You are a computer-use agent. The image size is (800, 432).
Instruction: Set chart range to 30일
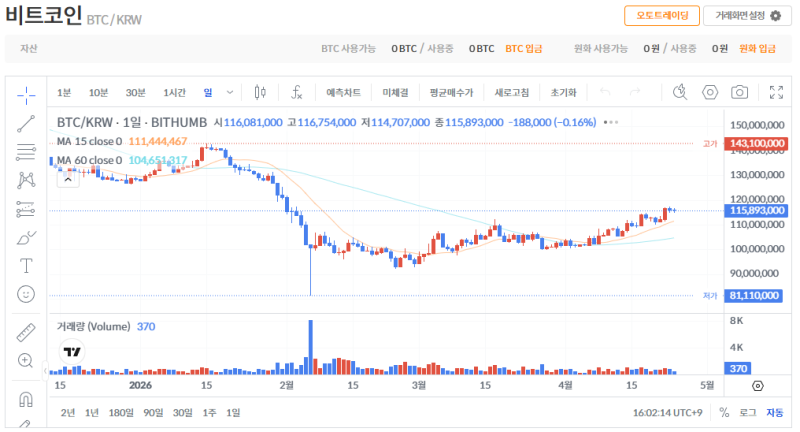(183, 413)
